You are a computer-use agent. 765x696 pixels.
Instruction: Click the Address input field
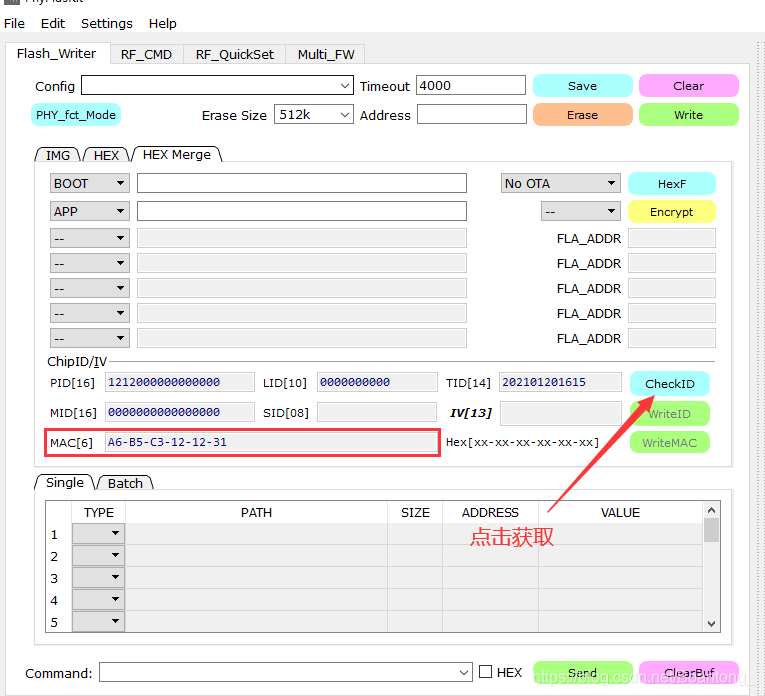click(x=472, y=115)
